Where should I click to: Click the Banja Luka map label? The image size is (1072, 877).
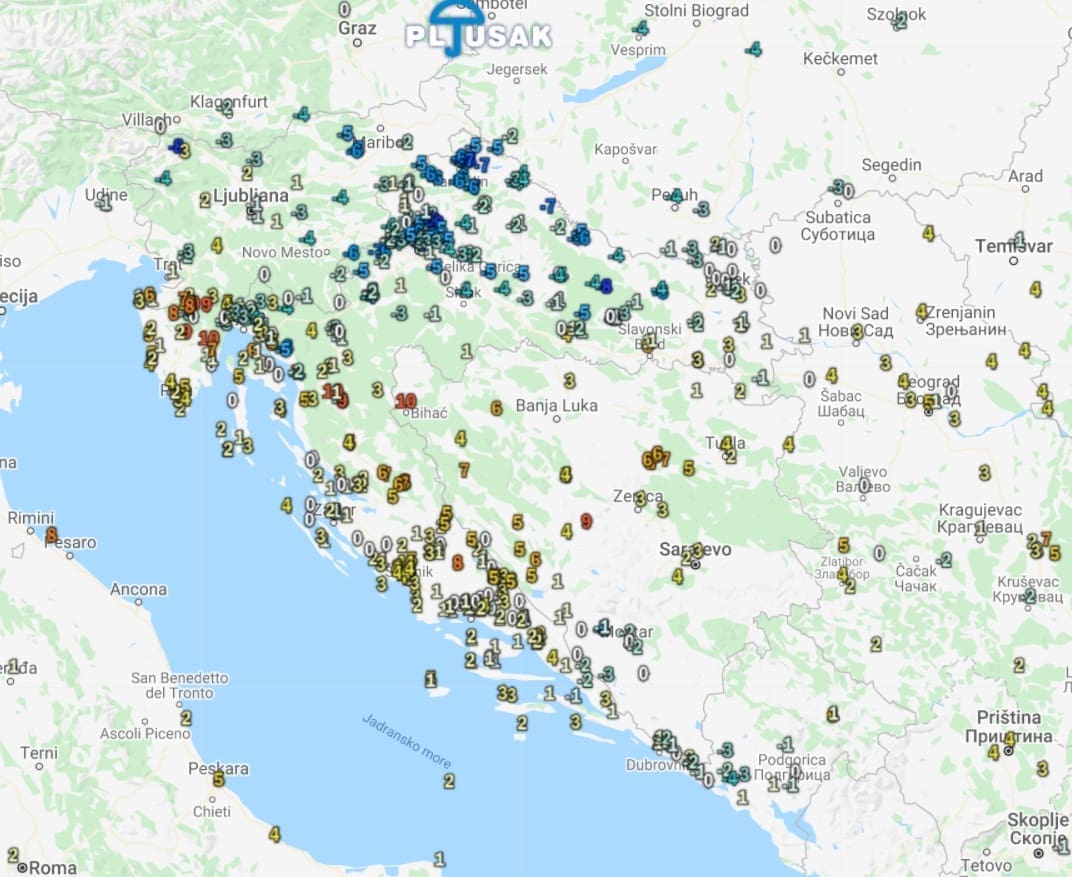tap(557, 406)
